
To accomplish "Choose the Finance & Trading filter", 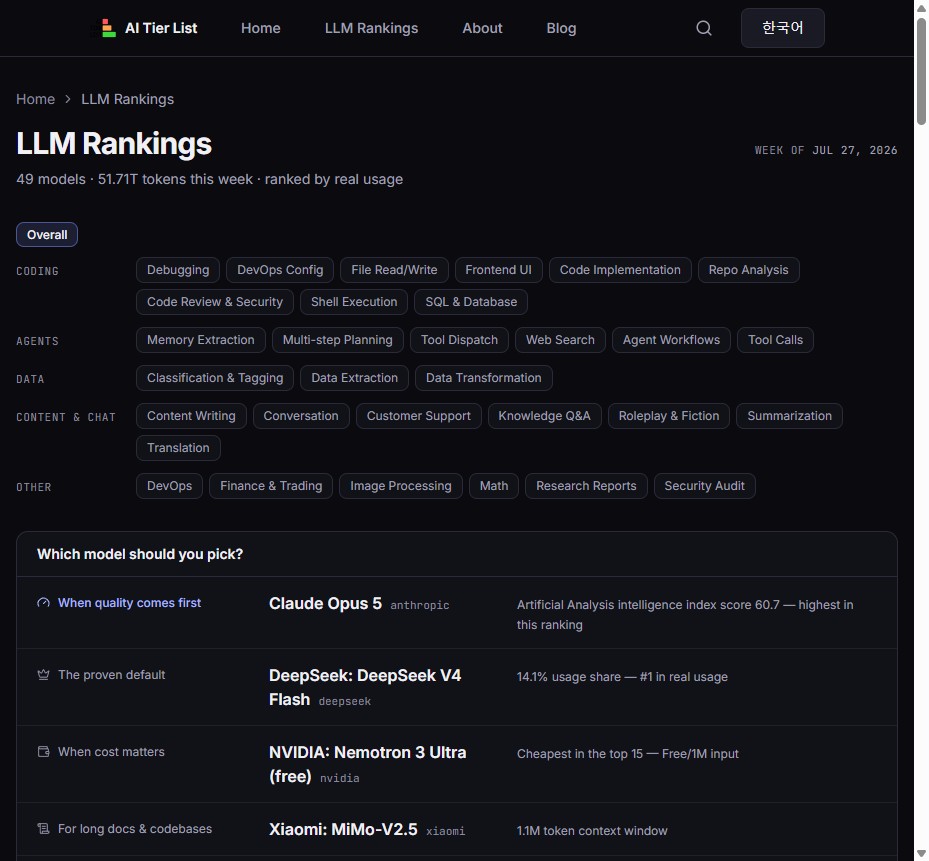I will click(x=271, y=486).
